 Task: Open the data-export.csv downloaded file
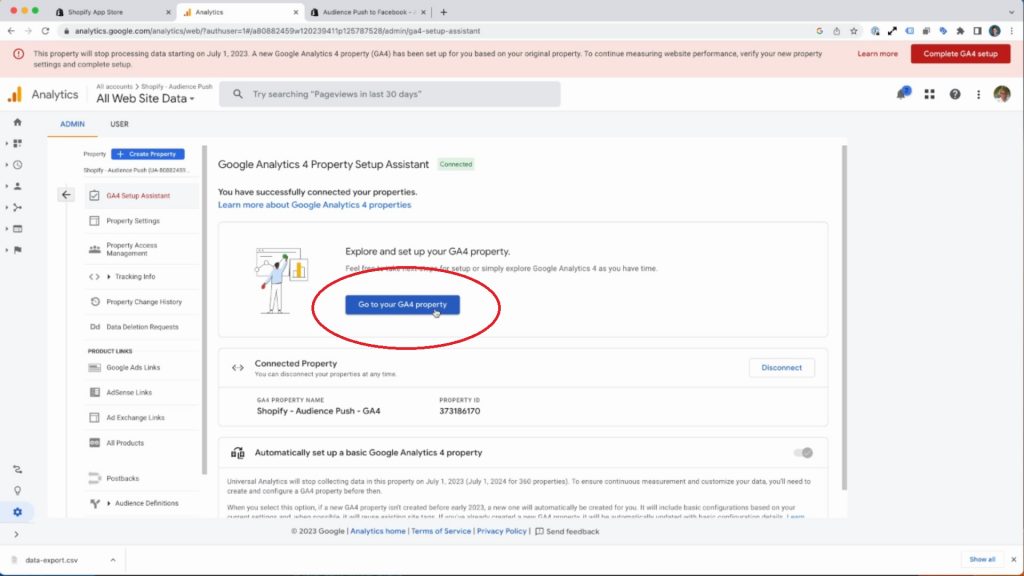[51, 560]
